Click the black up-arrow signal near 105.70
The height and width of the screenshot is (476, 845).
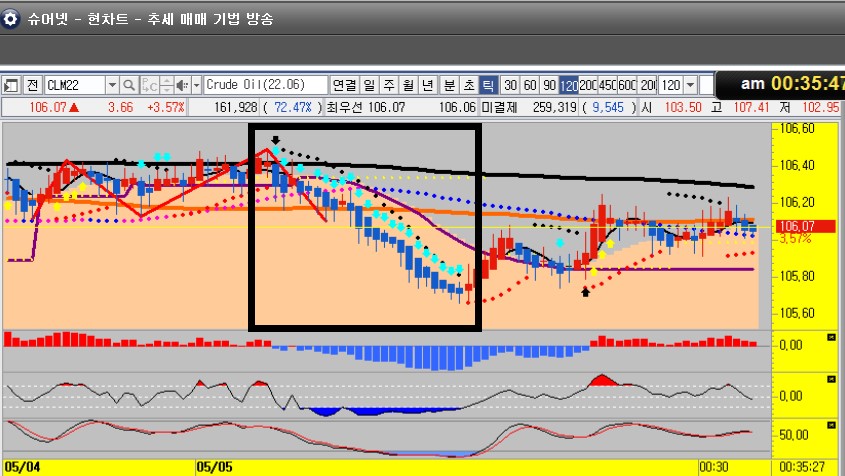pyautogui.click(x=586, y=292)
